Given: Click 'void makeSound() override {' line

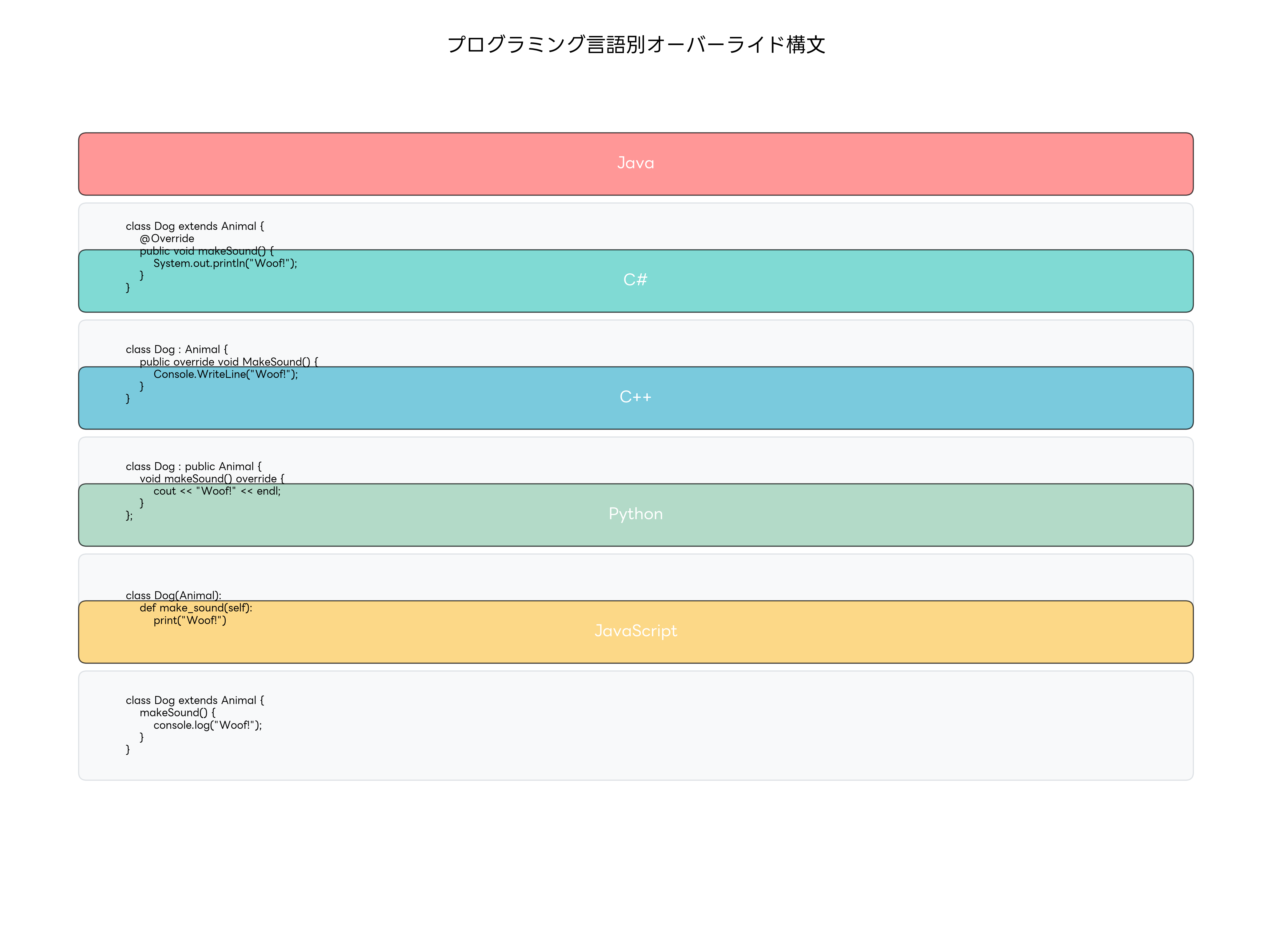Looking at the screenshot, I should pyautogui.click(x=212, y=479).
